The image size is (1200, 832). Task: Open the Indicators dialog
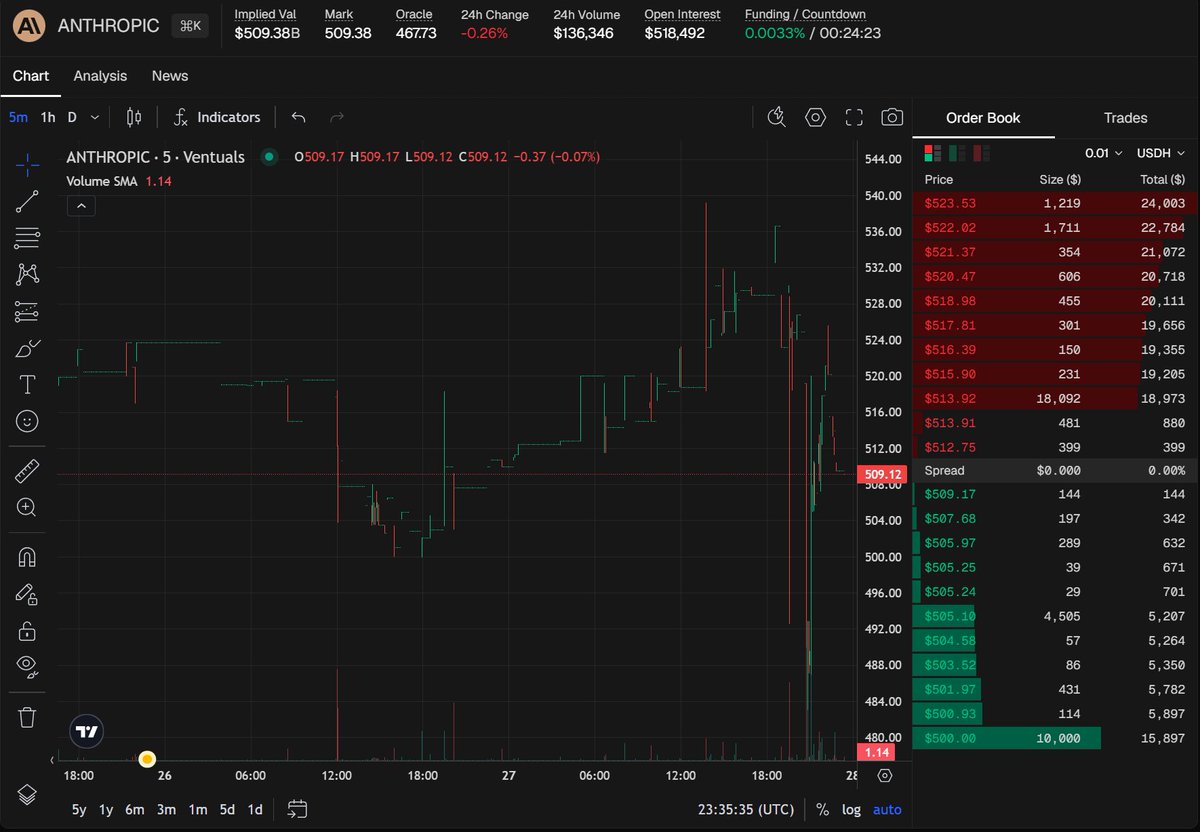[217, 117]
